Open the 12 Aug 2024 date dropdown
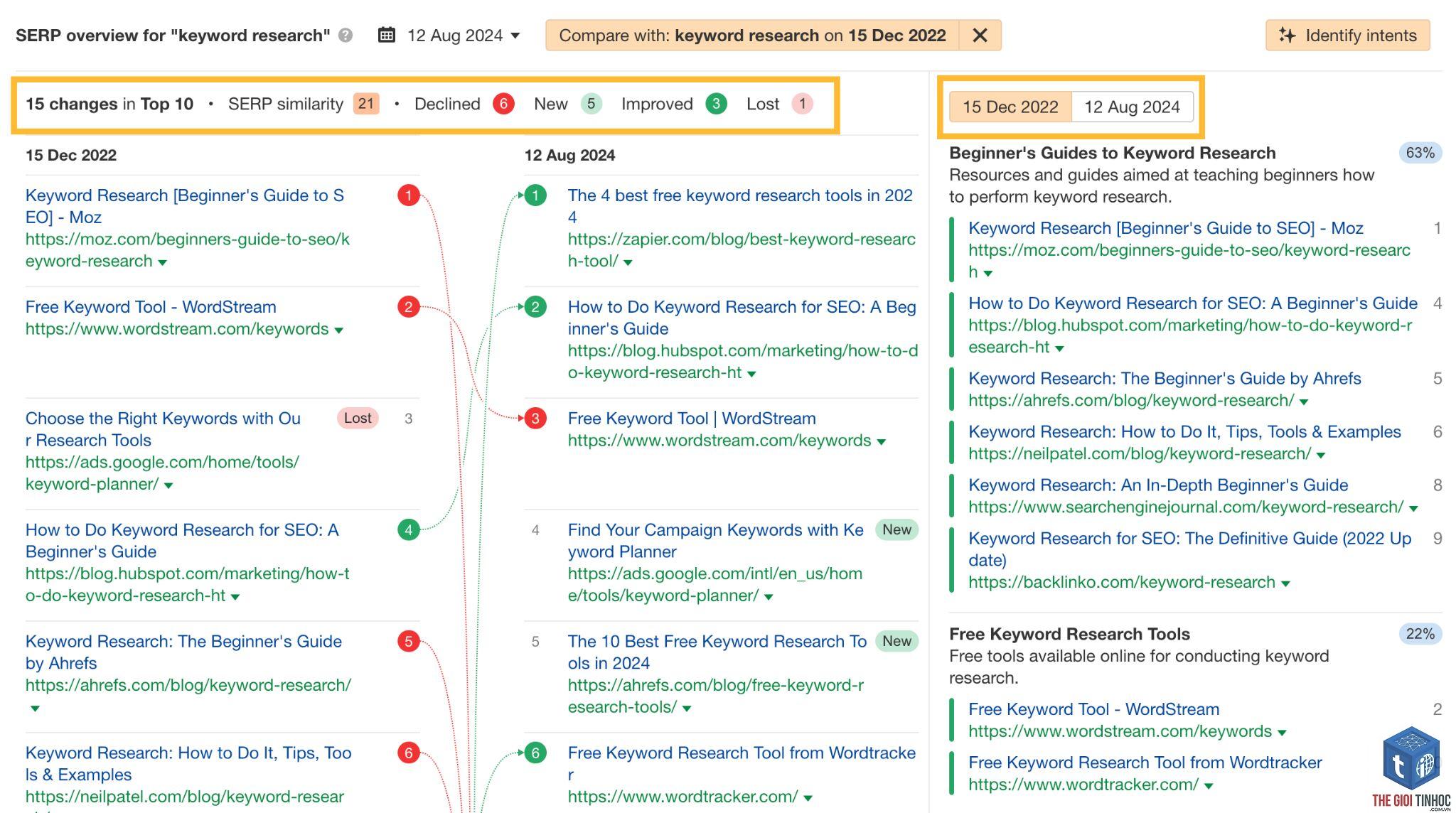1456x813 pixels. (464, 36)
